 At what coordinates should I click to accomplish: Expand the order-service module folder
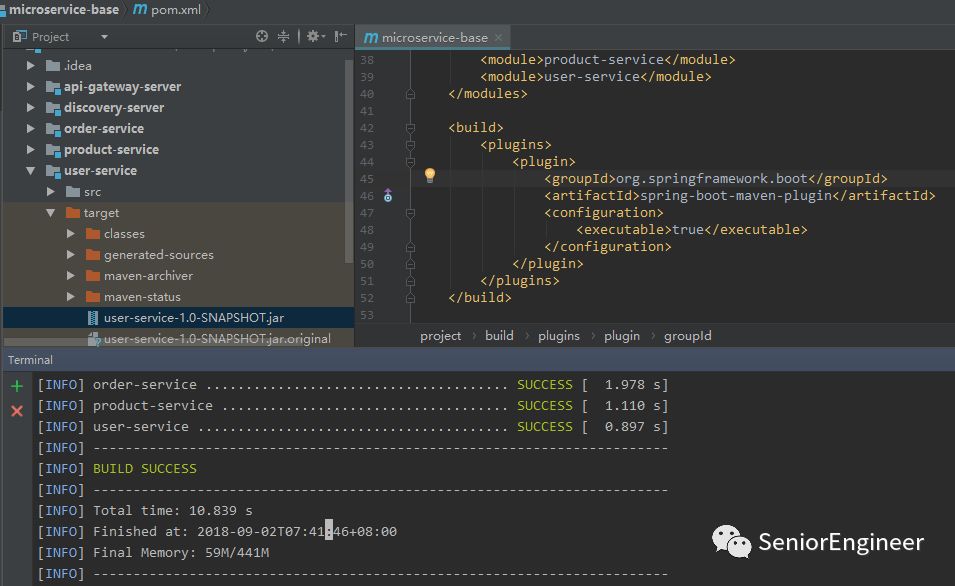31,129
